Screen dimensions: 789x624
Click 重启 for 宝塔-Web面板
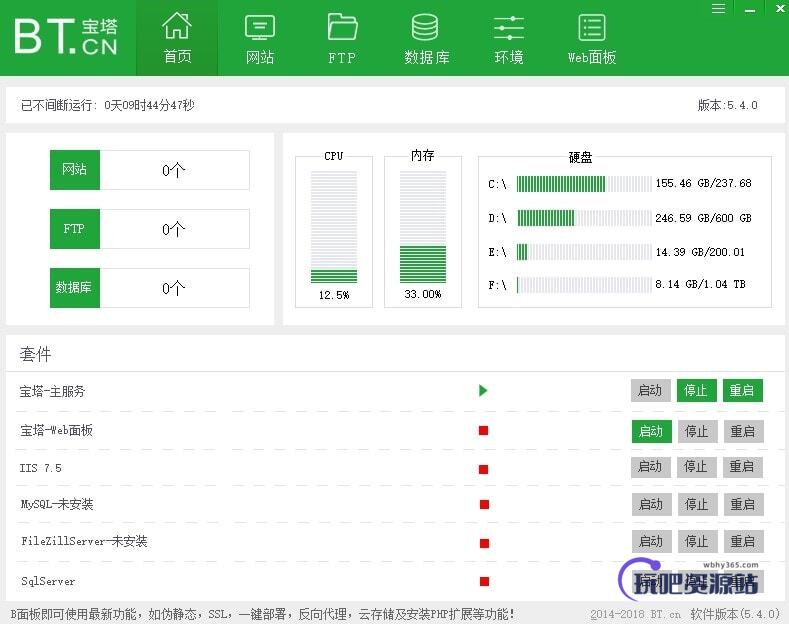tap(743, 431)
